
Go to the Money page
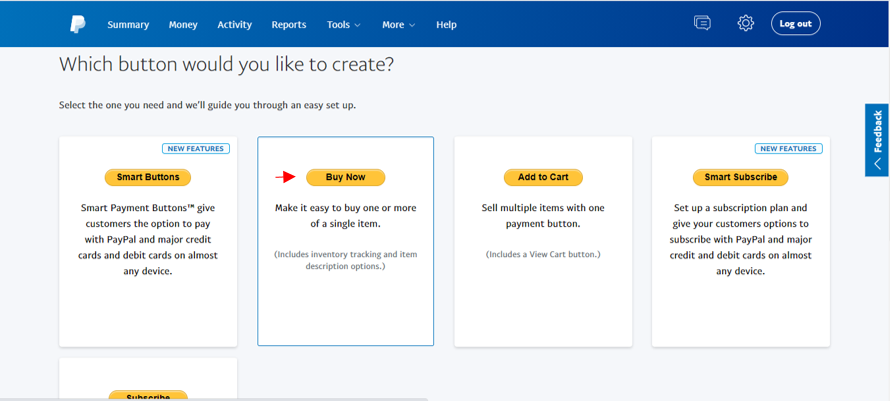point(183,24)
